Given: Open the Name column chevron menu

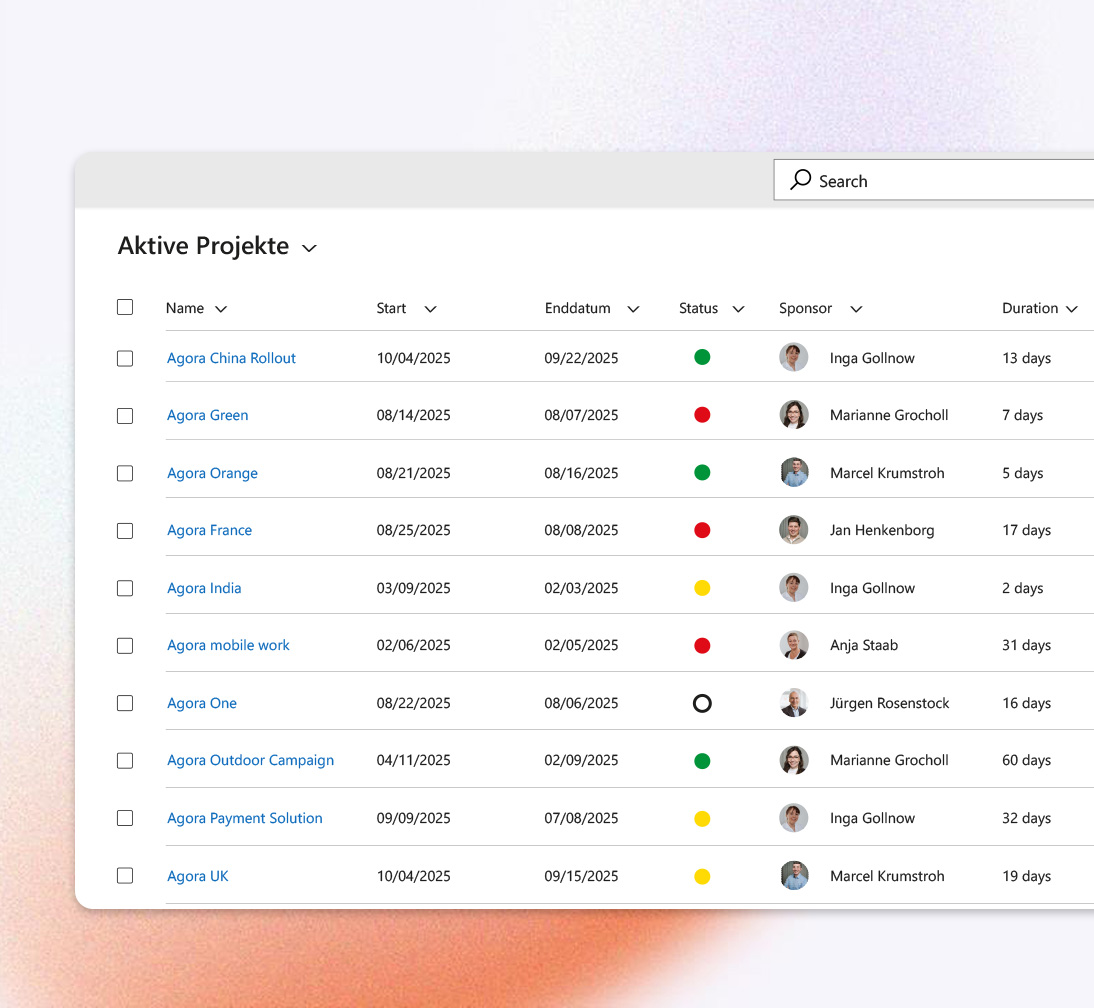Looking at the screenshot, I should click(221, 309).
